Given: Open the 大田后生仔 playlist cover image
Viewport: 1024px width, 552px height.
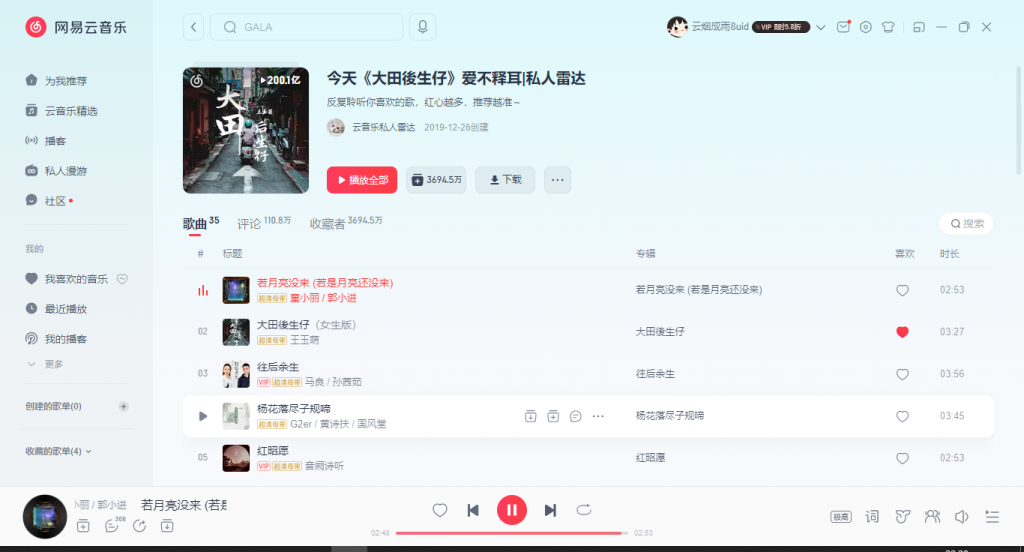Looking at the screenshot, I should (x=246, y=131).
